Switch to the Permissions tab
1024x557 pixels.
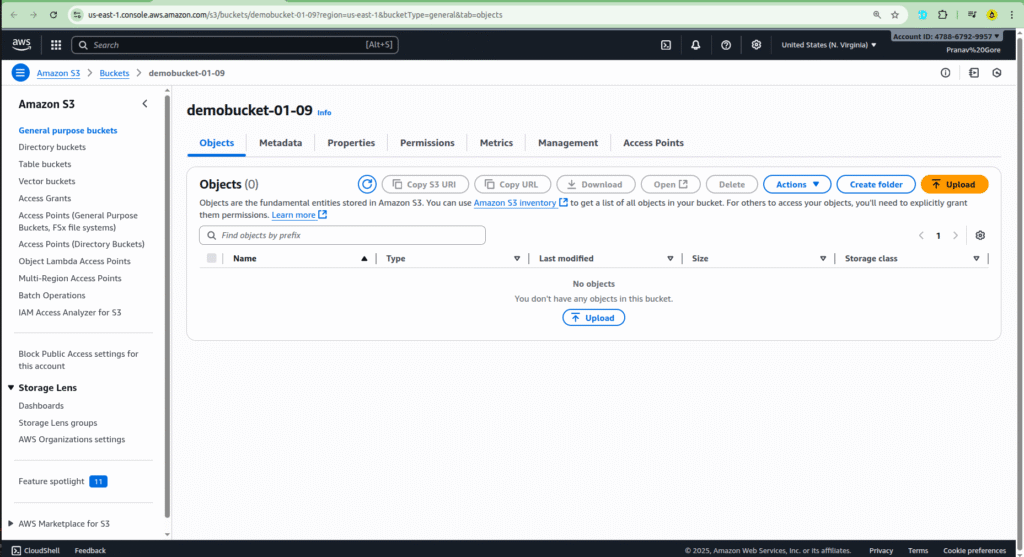click(x=427, y=143)
